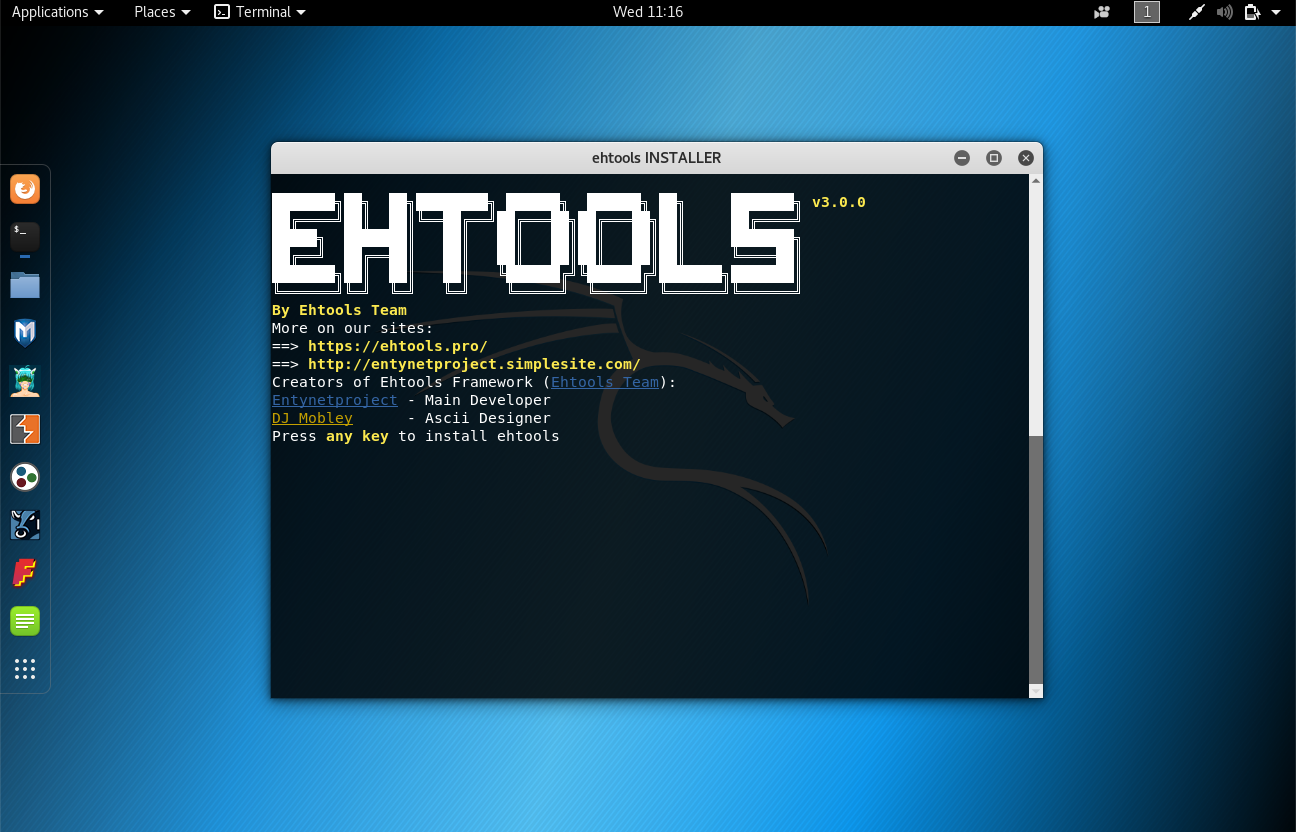1296x832 pixels.
Task: Click the Entynetproject developer link
Action: click(334, 400)
